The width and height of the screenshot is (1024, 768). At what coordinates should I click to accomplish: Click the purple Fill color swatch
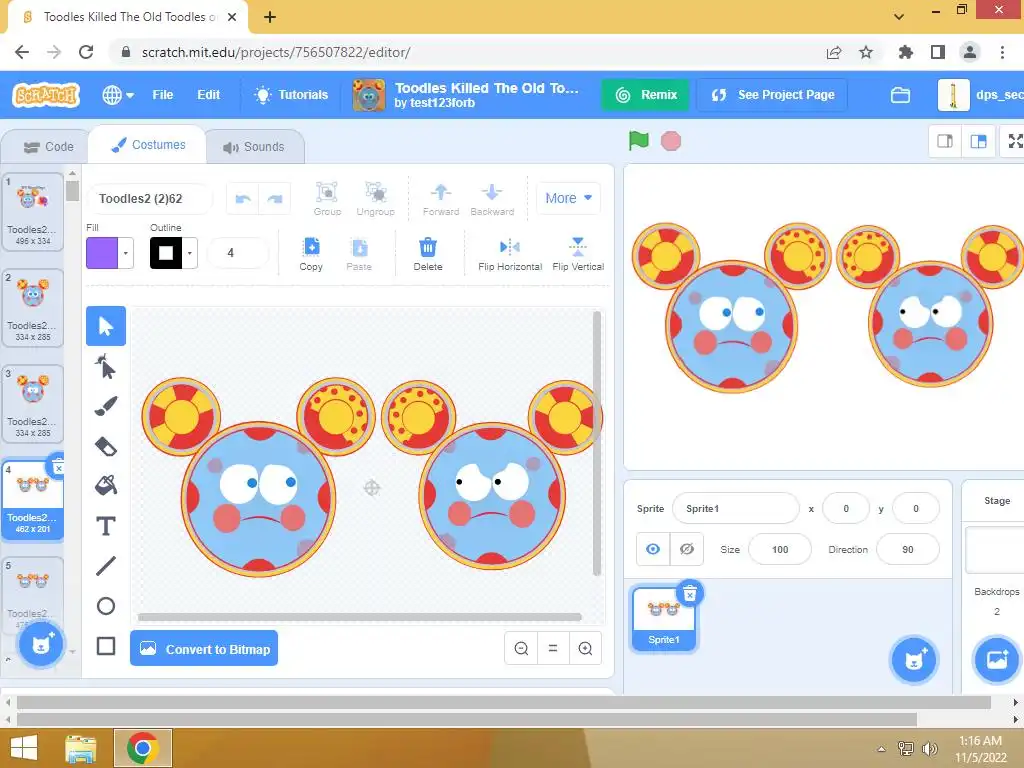tap(102, 253)
